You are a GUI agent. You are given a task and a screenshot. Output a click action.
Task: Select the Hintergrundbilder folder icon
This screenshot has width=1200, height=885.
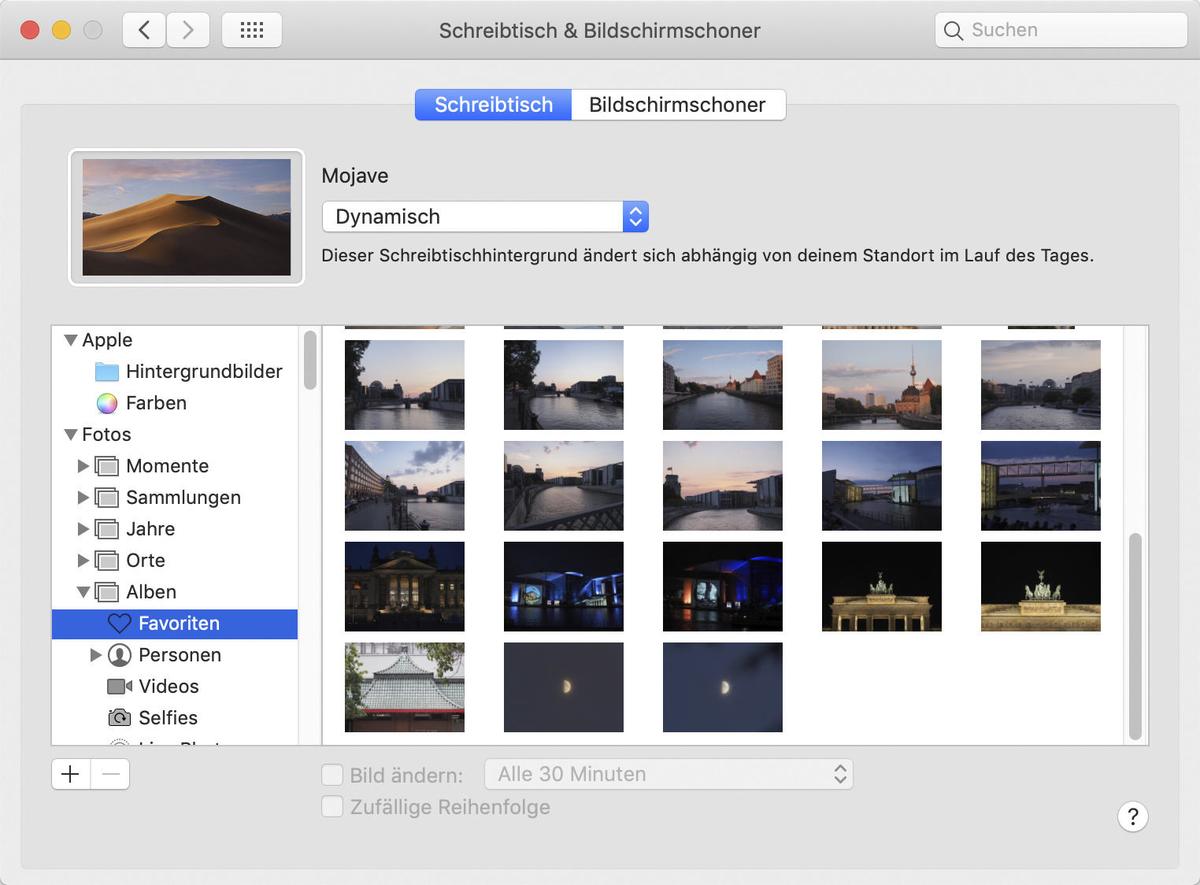[x=107, y=372]
